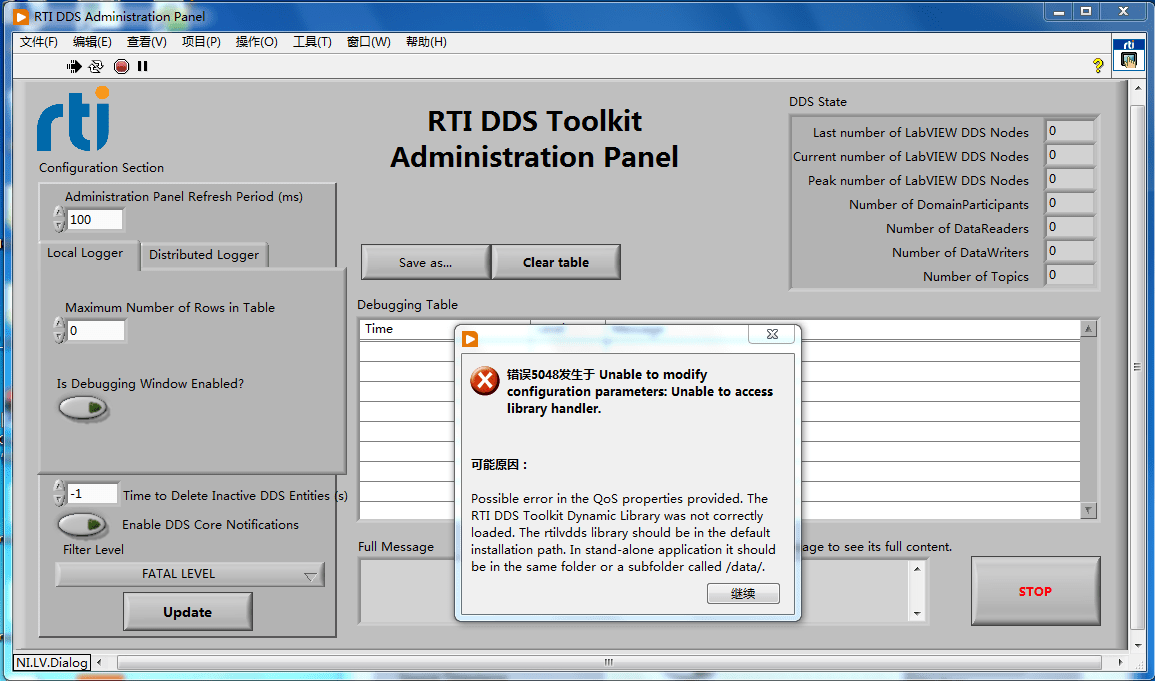Click the horizontal scrollbar left arrow

(x=99, y=662)
